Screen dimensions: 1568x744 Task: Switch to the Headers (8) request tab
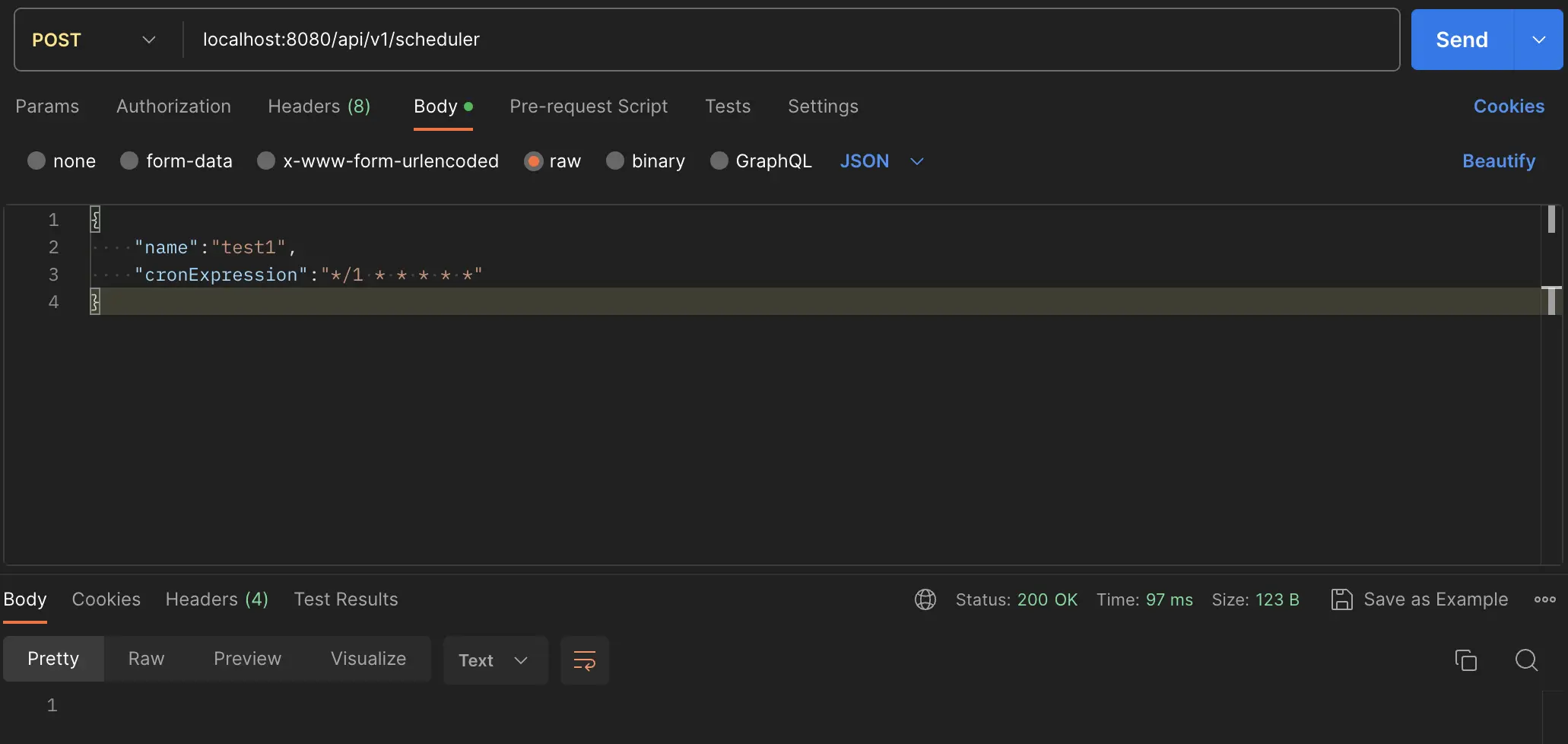(319, 107)
